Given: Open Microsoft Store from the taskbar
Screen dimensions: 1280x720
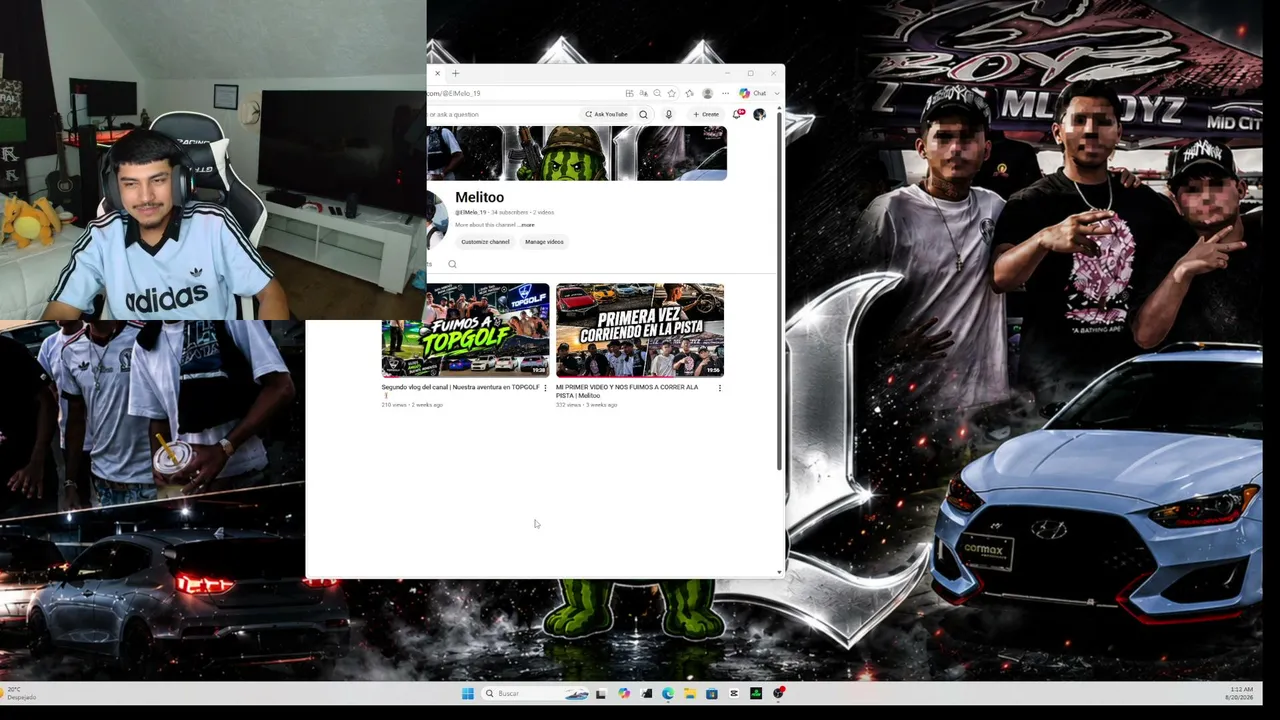Looking at the screenshot, I should click(x=712, y=694).
